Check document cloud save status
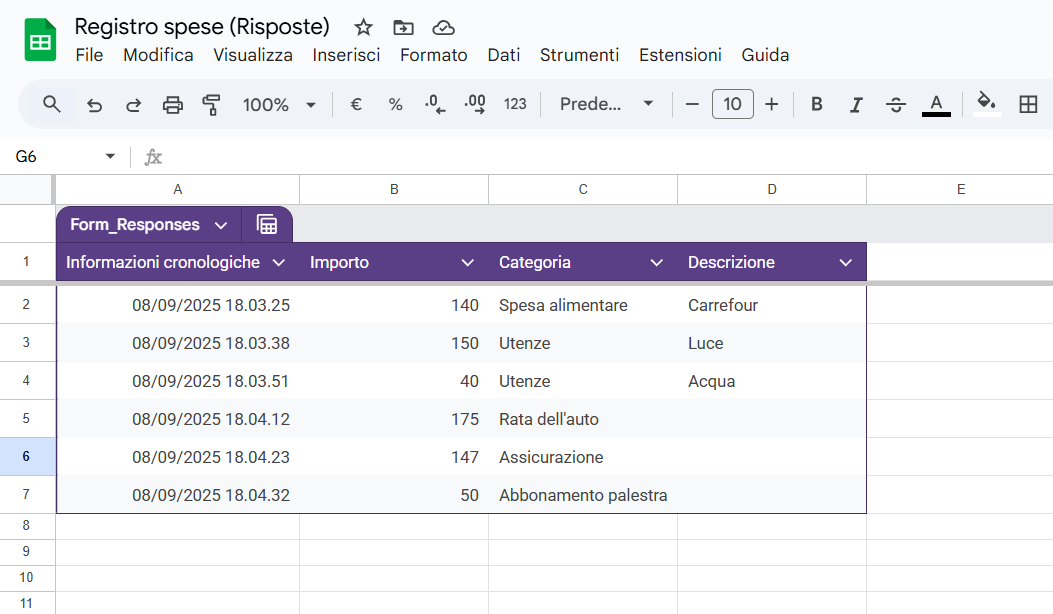This screenshot has width=1053, height=614. coord(443,27)
